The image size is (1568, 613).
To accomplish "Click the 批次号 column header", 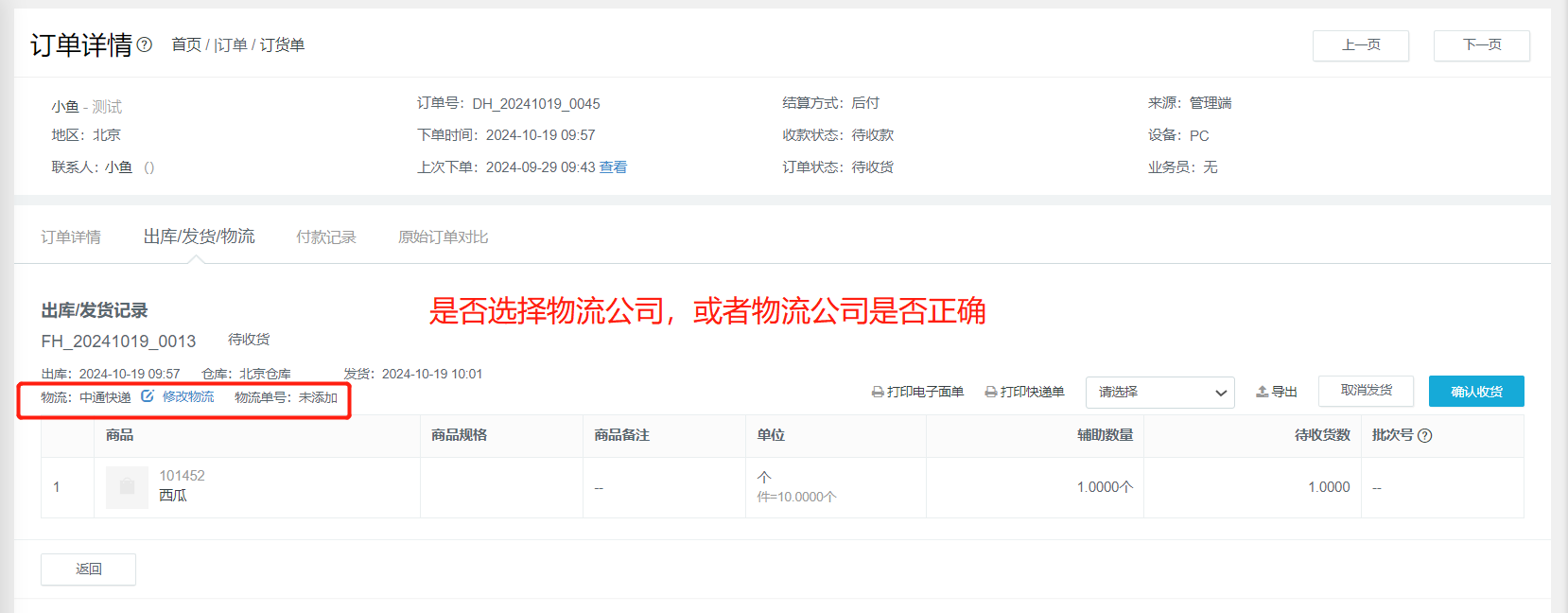I will (1393, 435).
